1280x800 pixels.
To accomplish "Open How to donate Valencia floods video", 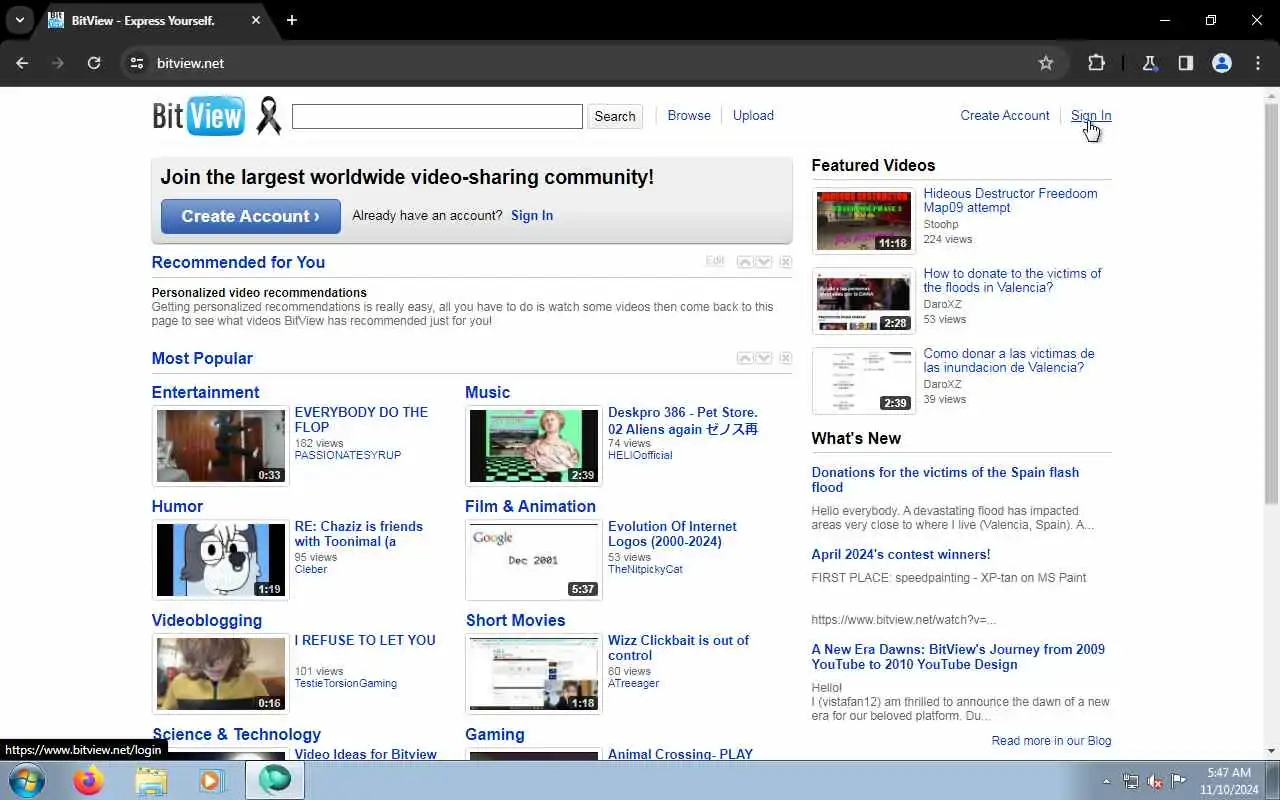I will [x=1012, y=280].
